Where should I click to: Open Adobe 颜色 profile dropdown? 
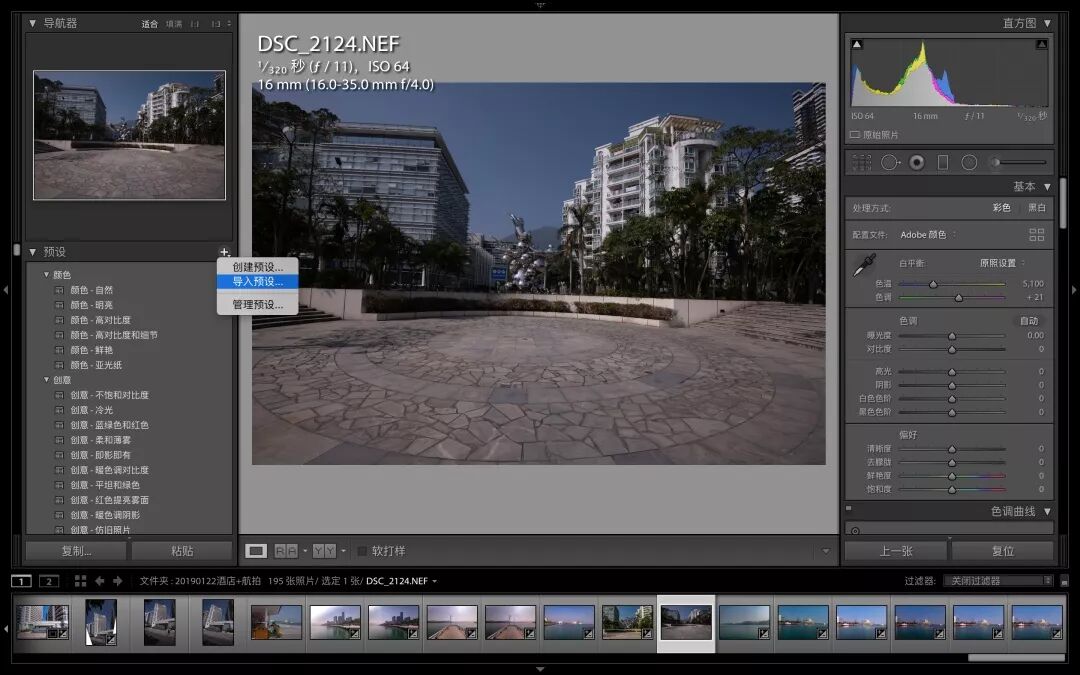click(x=928, y=235)
